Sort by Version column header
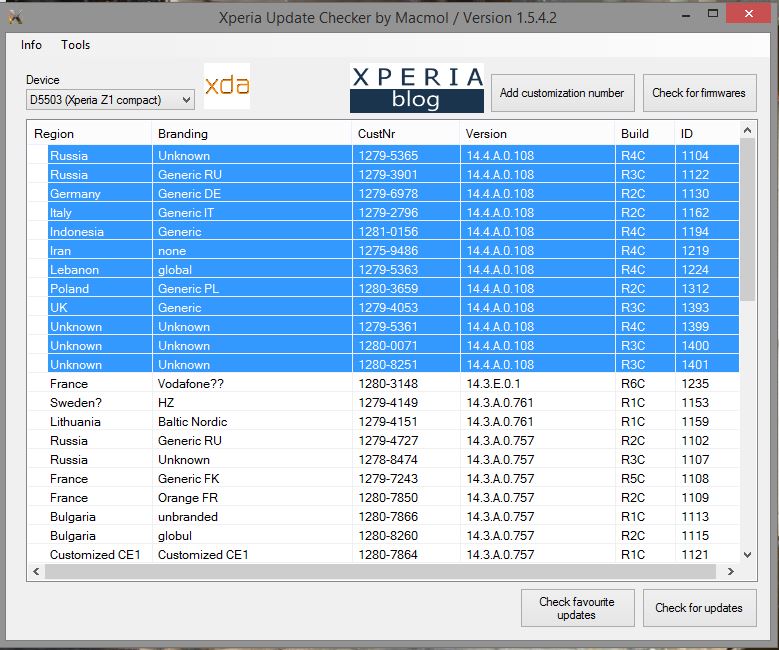 click(x=537, y=134)
